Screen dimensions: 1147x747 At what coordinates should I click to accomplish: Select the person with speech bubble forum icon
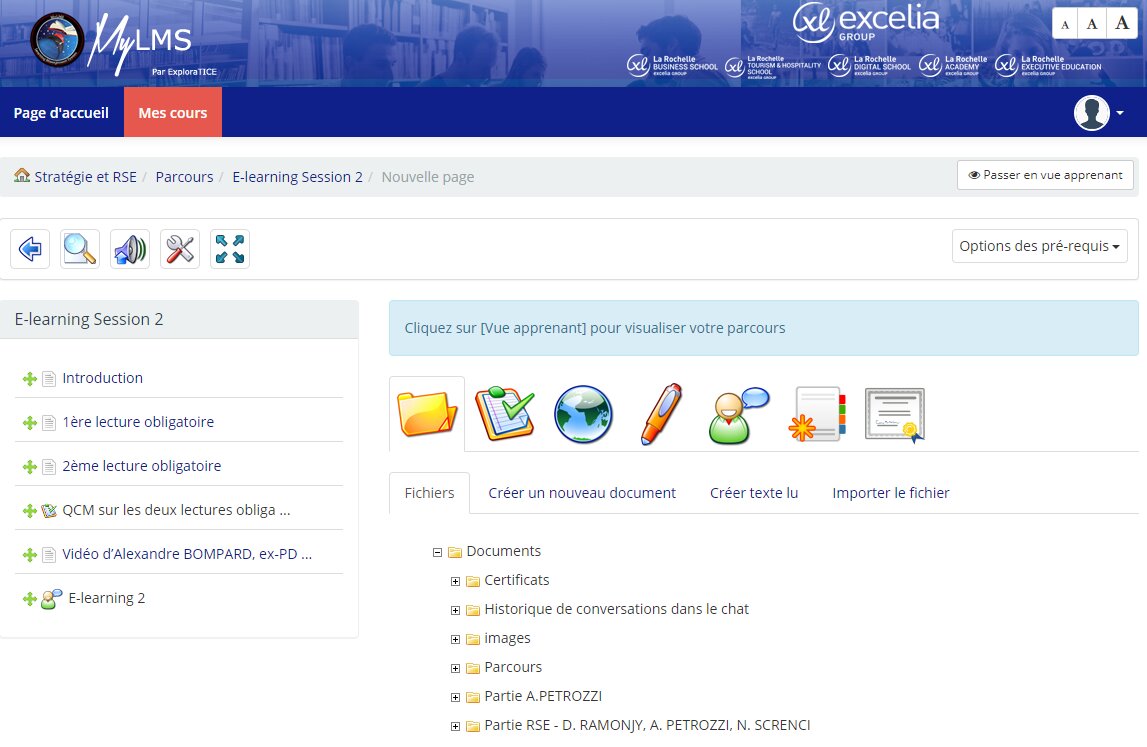click(738, 414)
